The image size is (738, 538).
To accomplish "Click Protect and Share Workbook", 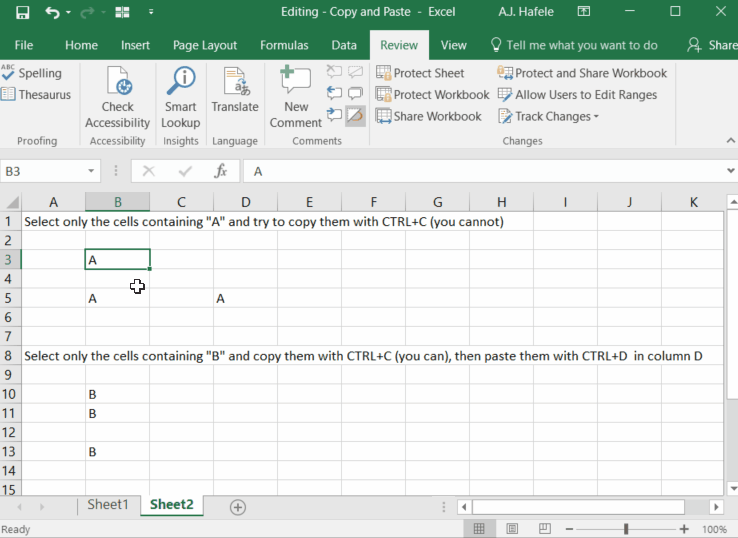I will 582,73.
